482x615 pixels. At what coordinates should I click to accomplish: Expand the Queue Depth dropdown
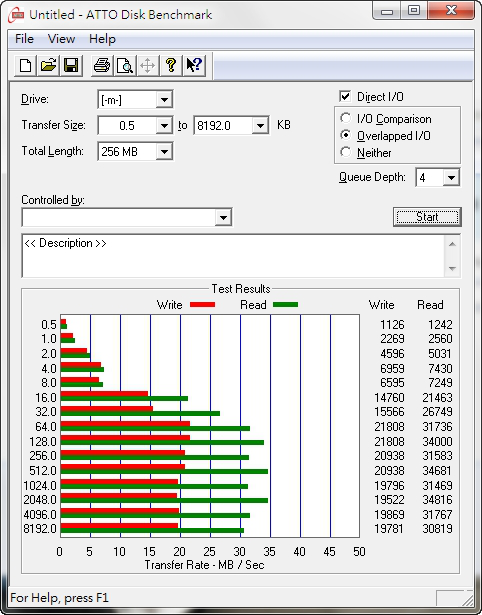(x=451, y=178)
